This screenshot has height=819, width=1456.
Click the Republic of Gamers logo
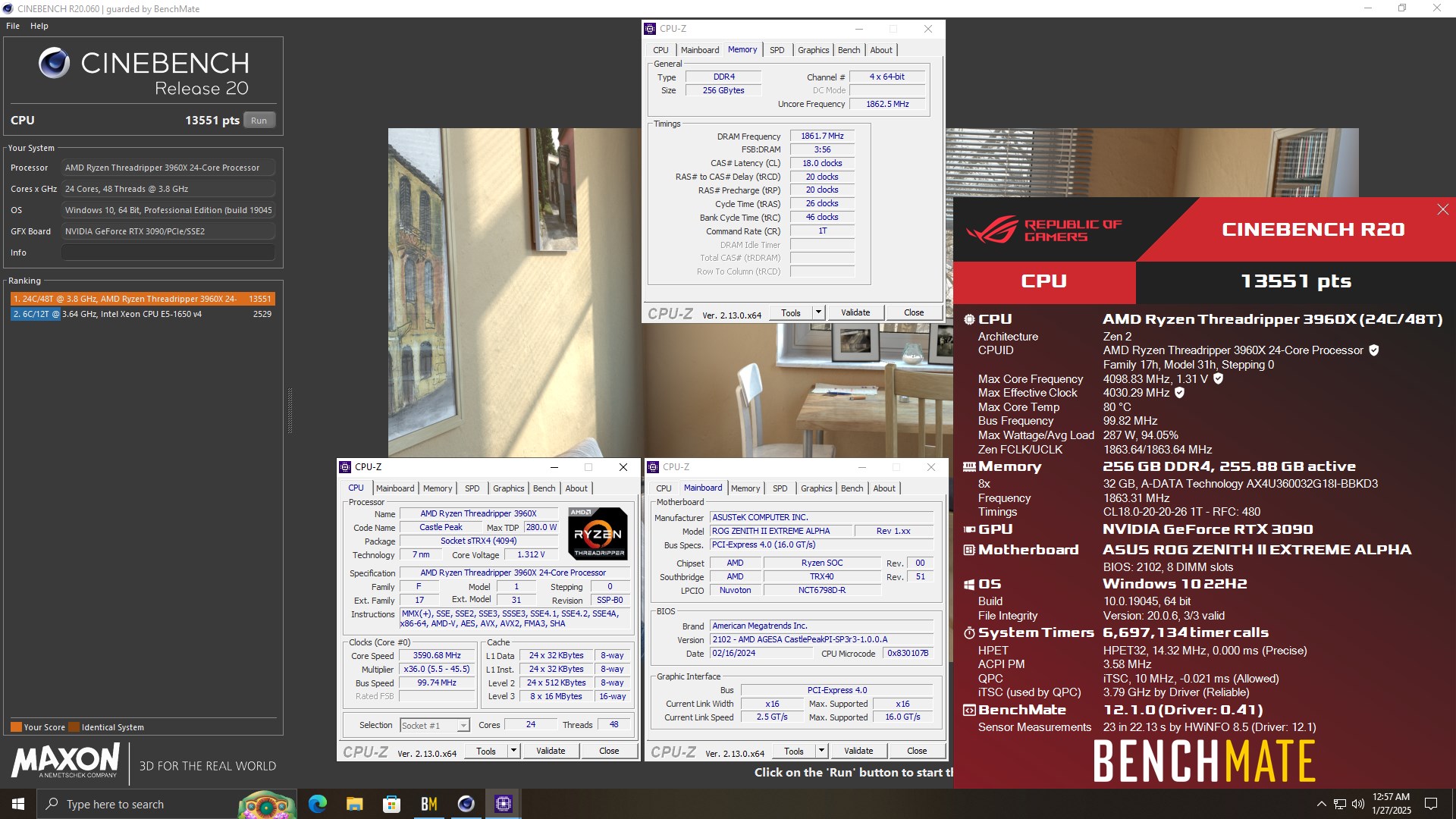point(1043,230)
